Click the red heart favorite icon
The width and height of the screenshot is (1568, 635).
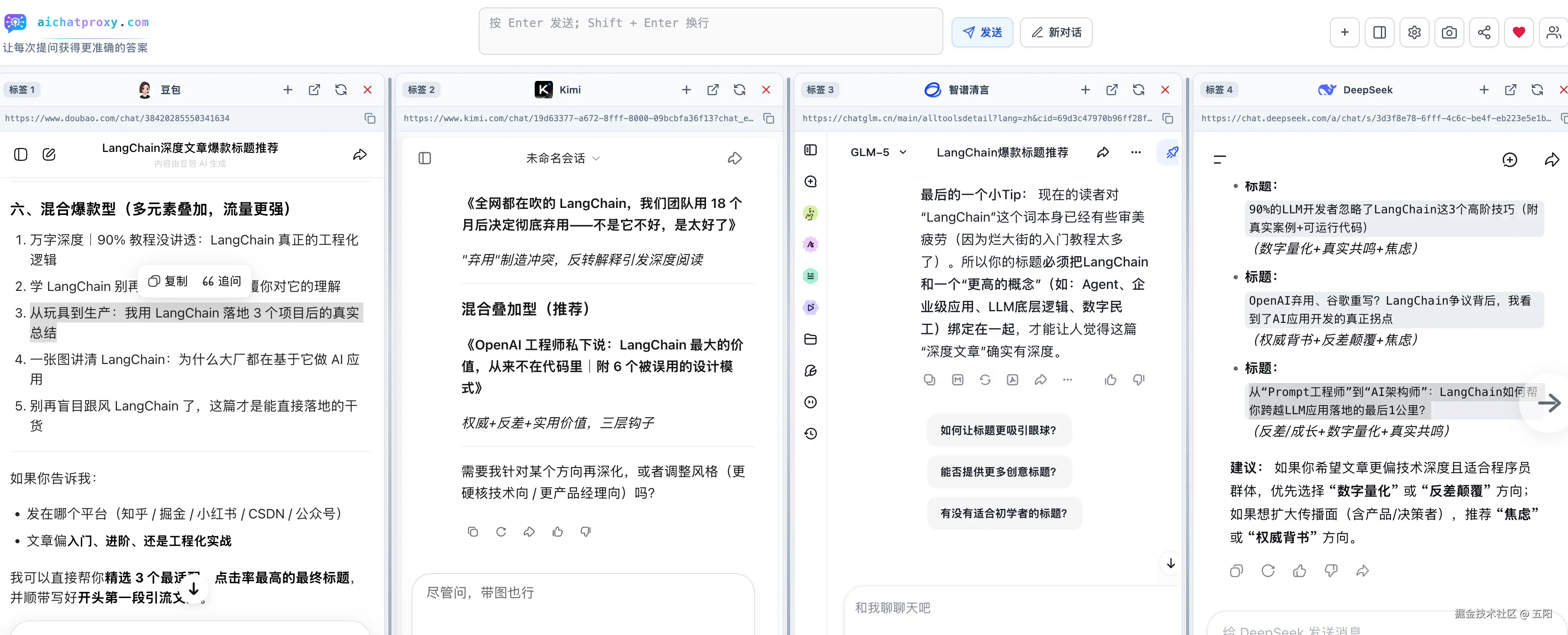[x=1519, y=32]
